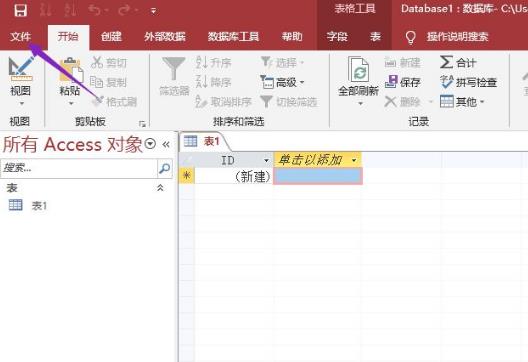Expand the 视图 dropdown arrow

[21, 103]
